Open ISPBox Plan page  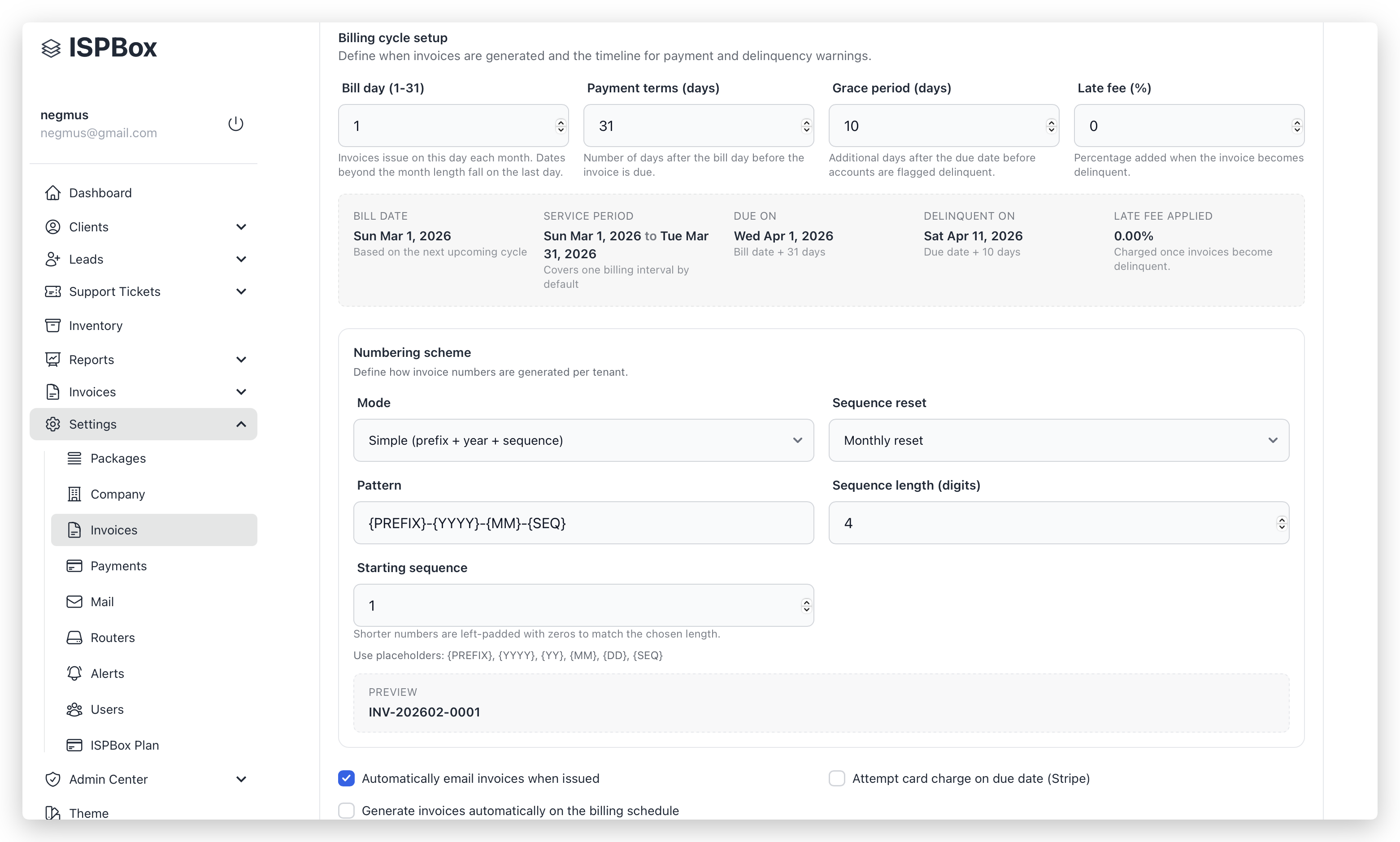[124, 745]
